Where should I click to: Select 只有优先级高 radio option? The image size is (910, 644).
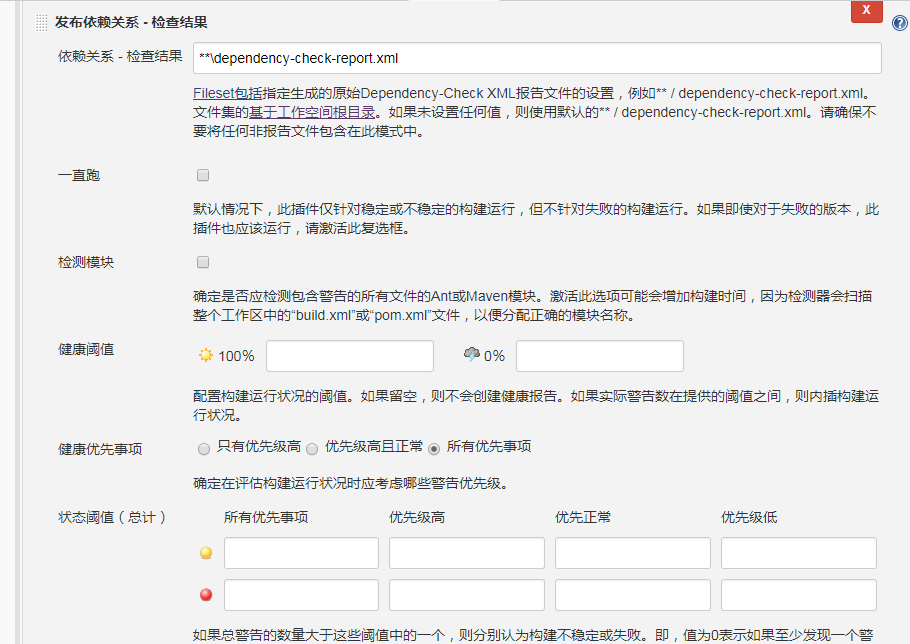(204, 449)
